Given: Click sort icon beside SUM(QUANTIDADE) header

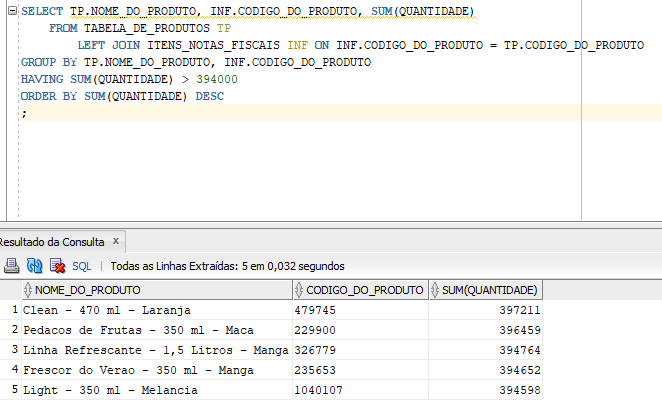Looking at the screenshot, I should click(x=435, y=290).
